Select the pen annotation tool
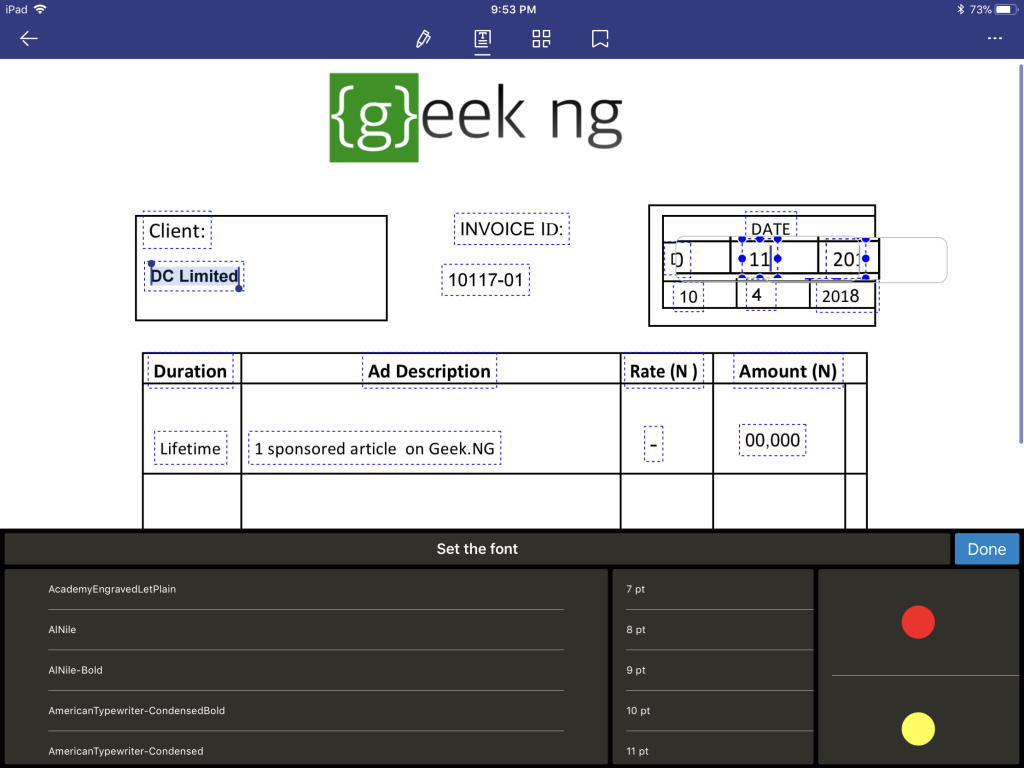1024x768 pixels. click(423, 39)
